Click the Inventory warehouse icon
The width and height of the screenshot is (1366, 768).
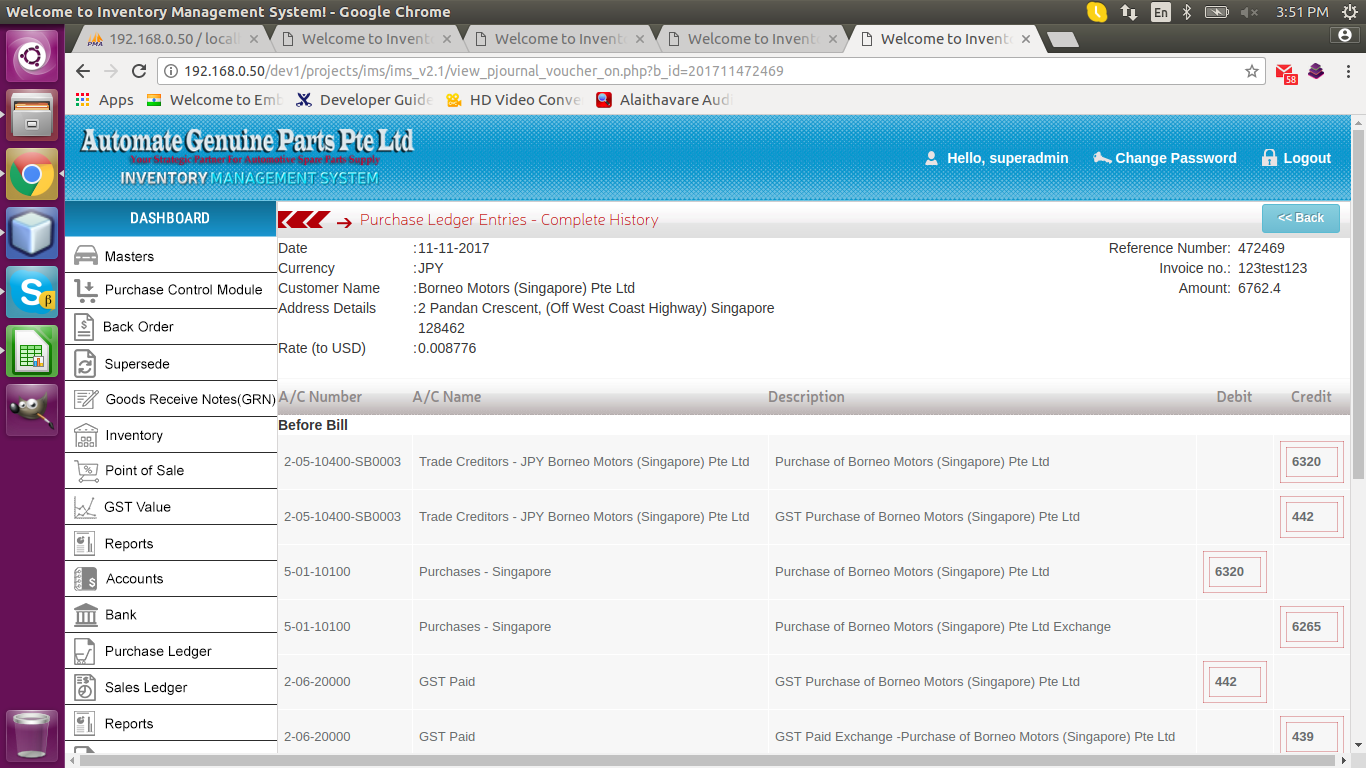(86, 436)
